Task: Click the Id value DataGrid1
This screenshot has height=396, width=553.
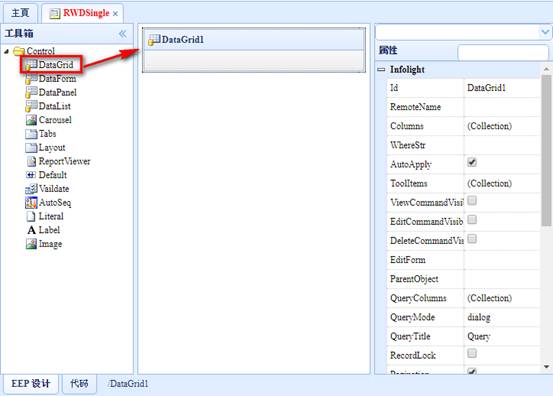Action: tap(486, 88)
